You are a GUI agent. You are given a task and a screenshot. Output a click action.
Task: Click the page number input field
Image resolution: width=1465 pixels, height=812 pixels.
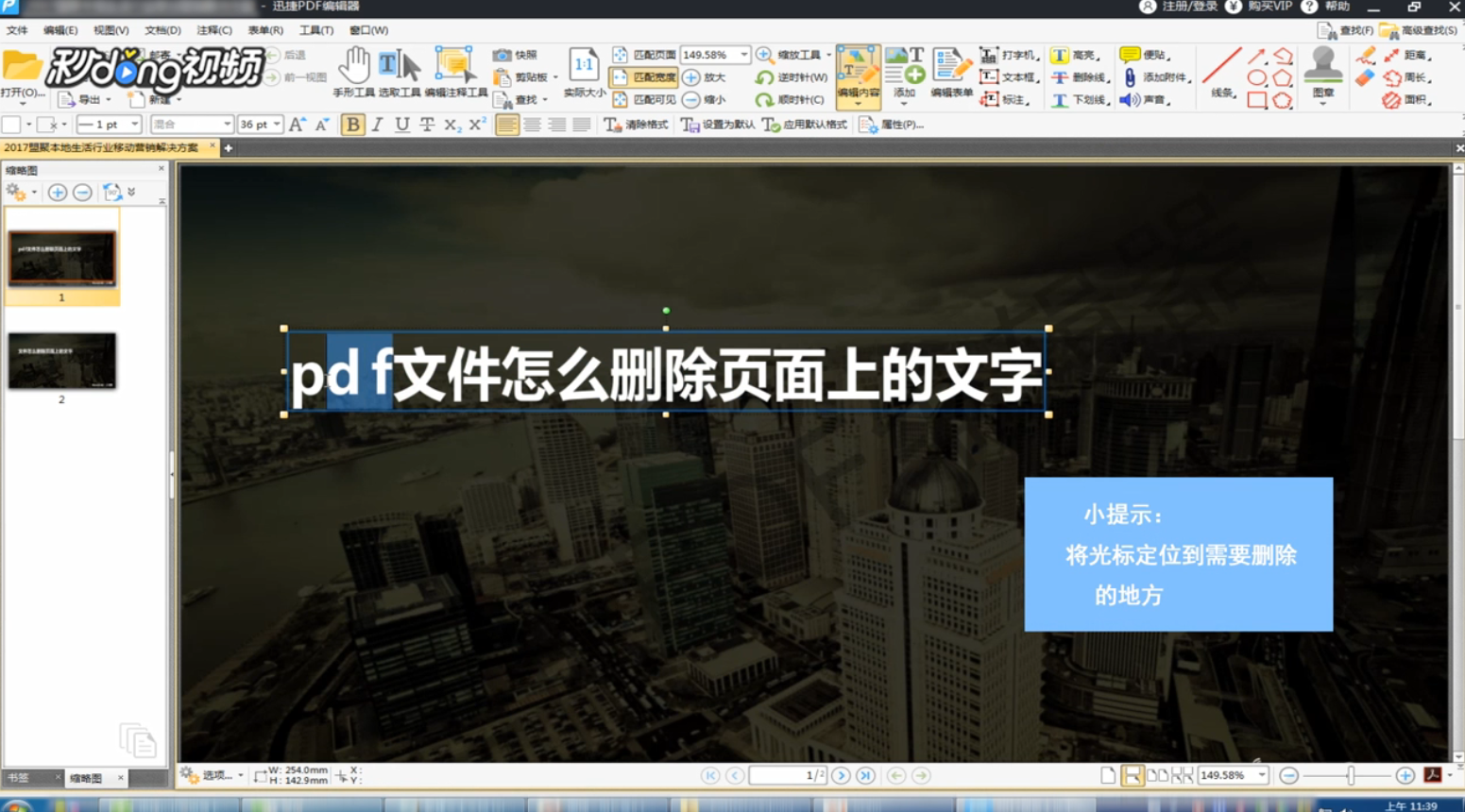pyautogui.click(x=789, y=775)
